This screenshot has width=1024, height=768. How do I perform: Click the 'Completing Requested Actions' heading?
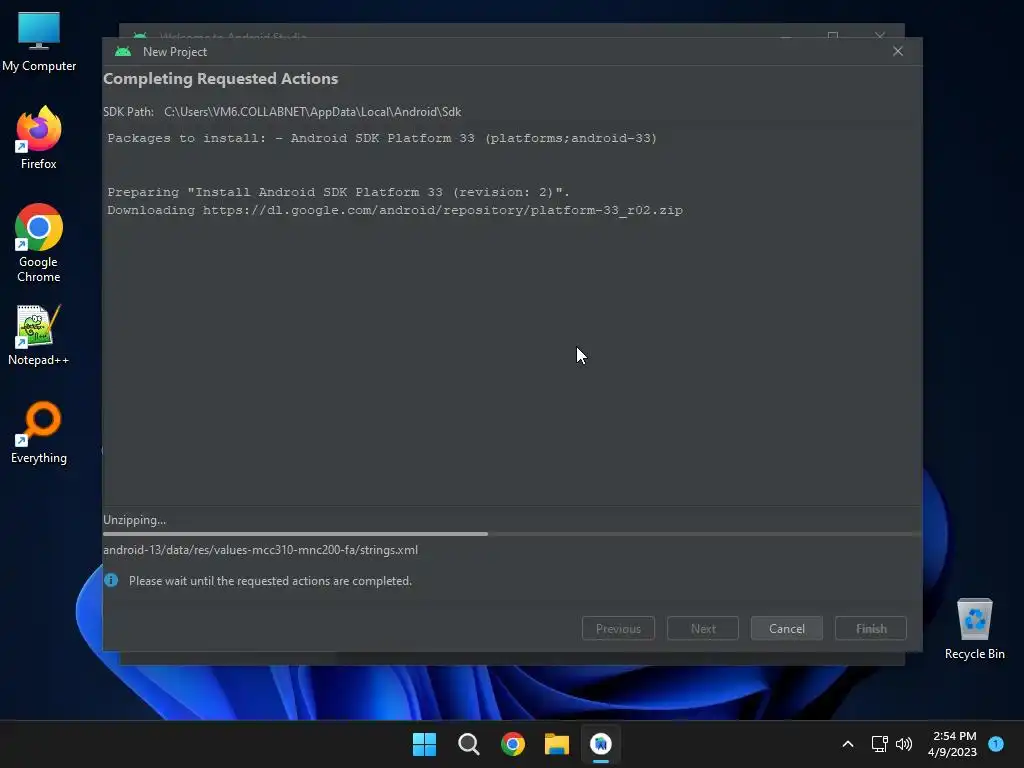click(x=221, y=78)
